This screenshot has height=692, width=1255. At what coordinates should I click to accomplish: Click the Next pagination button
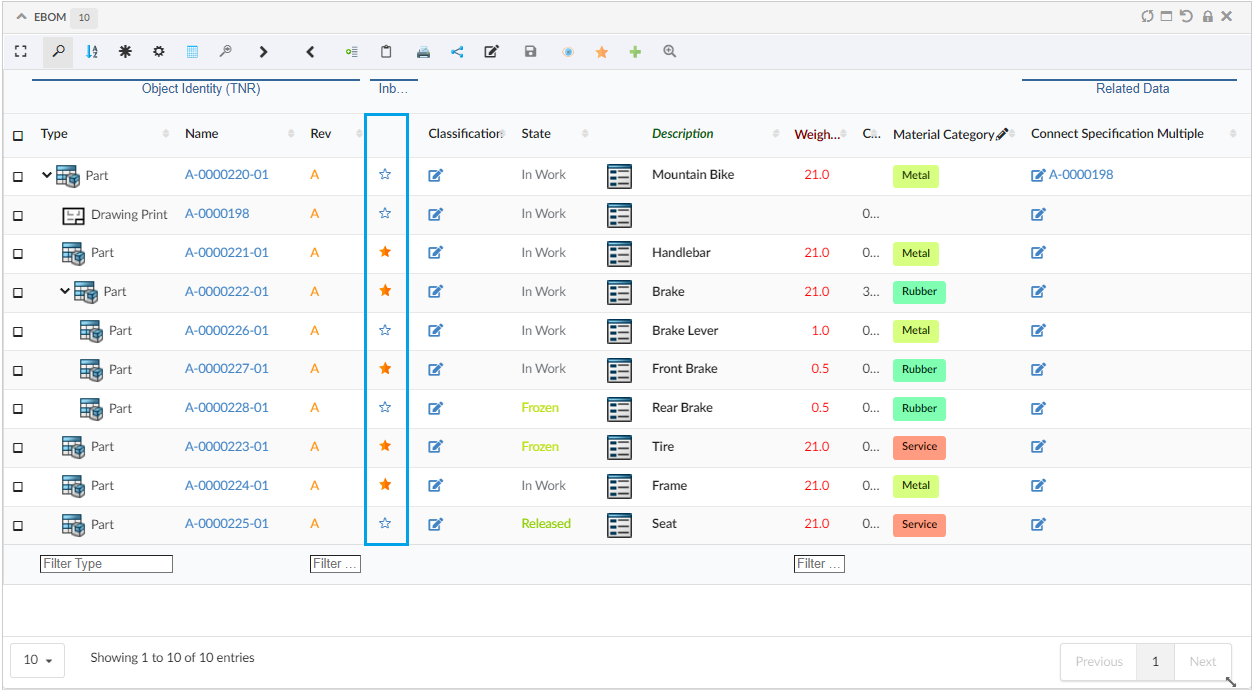1202,662
